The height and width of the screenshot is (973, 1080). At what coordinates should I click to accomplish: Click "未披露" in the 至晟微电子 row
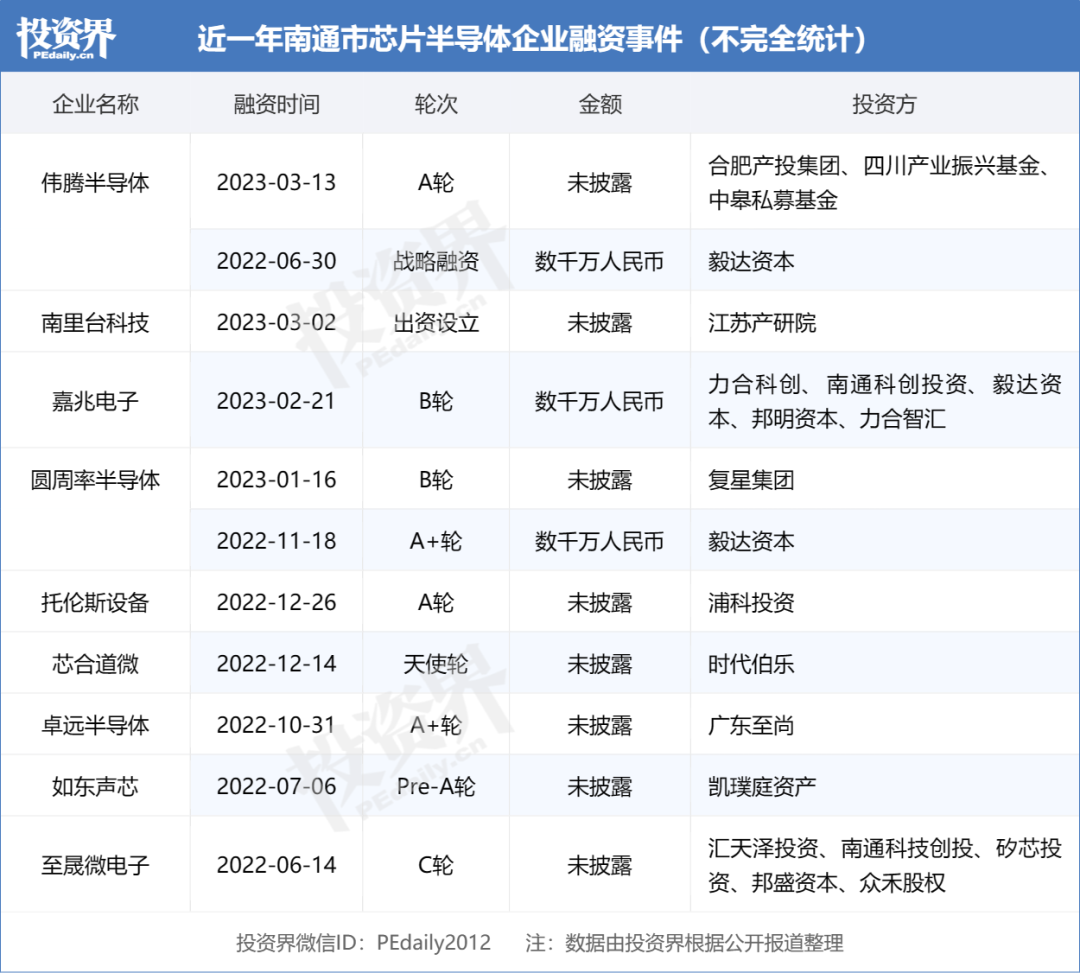[x=599, y=864]
